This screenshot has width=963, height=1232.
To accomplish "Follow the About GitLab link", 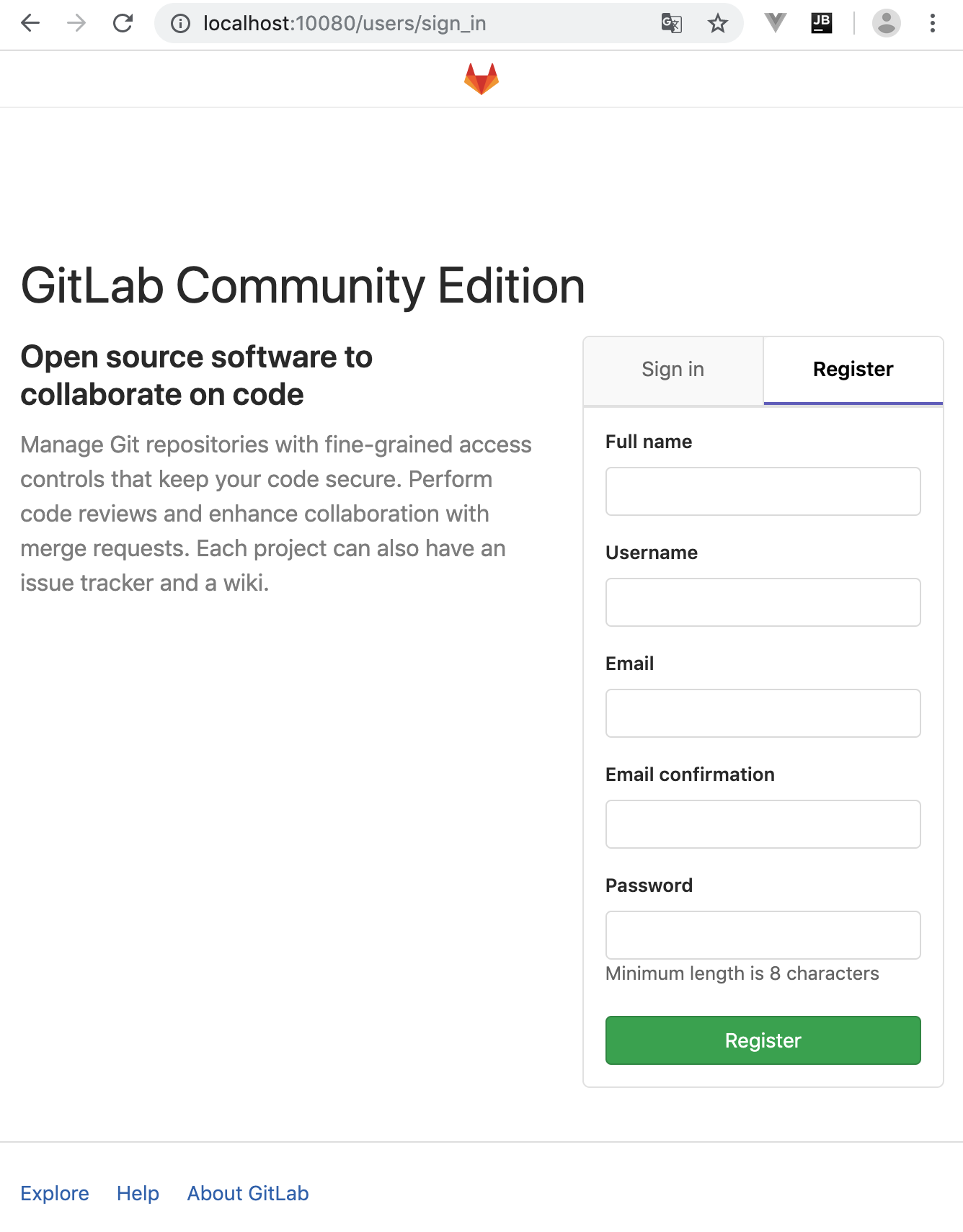I will tap(248, 1194).
